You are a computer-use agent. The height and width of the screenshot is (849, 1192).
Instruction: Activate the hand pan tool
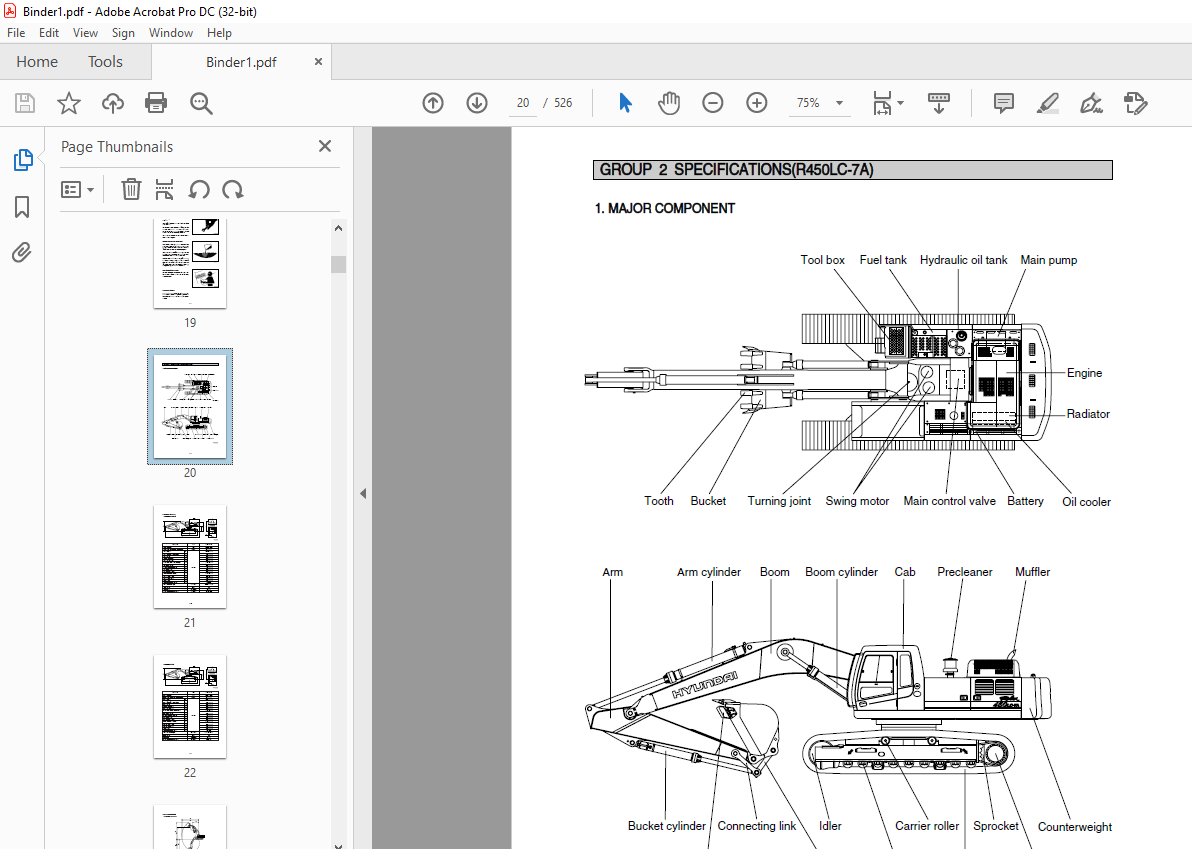pyautogui.click(x=669, y=103)
